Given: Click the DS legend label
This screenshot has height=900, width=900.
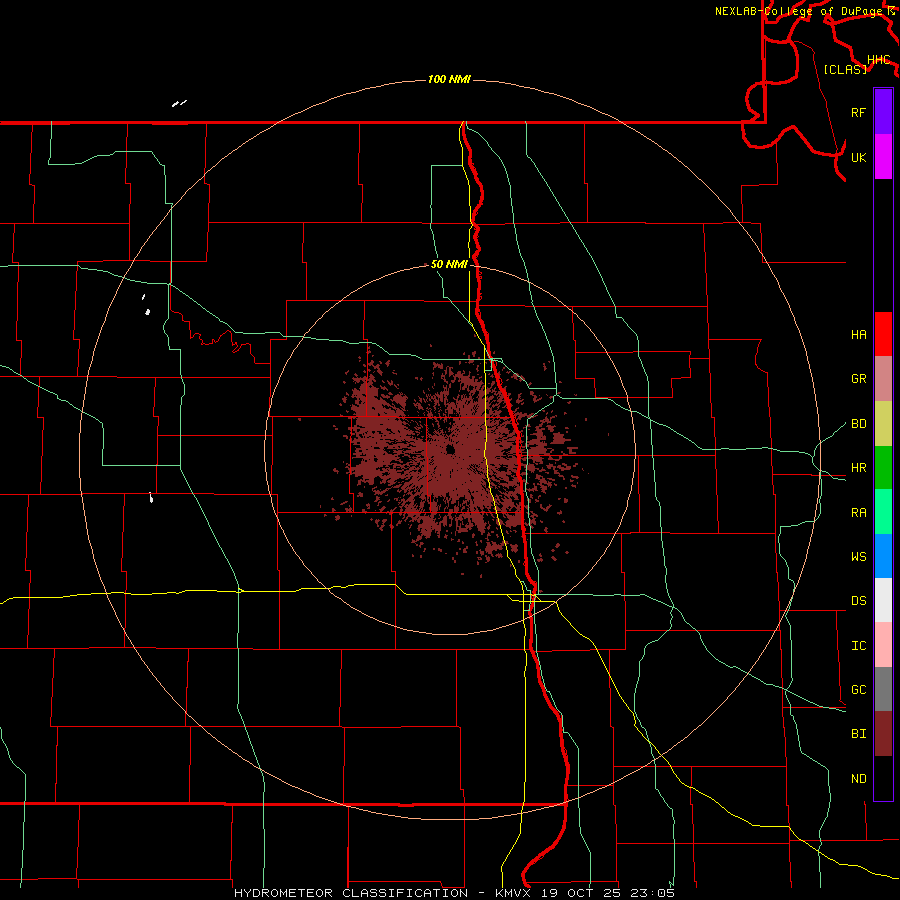Looking at the screenshot, I should click(858, 600).
